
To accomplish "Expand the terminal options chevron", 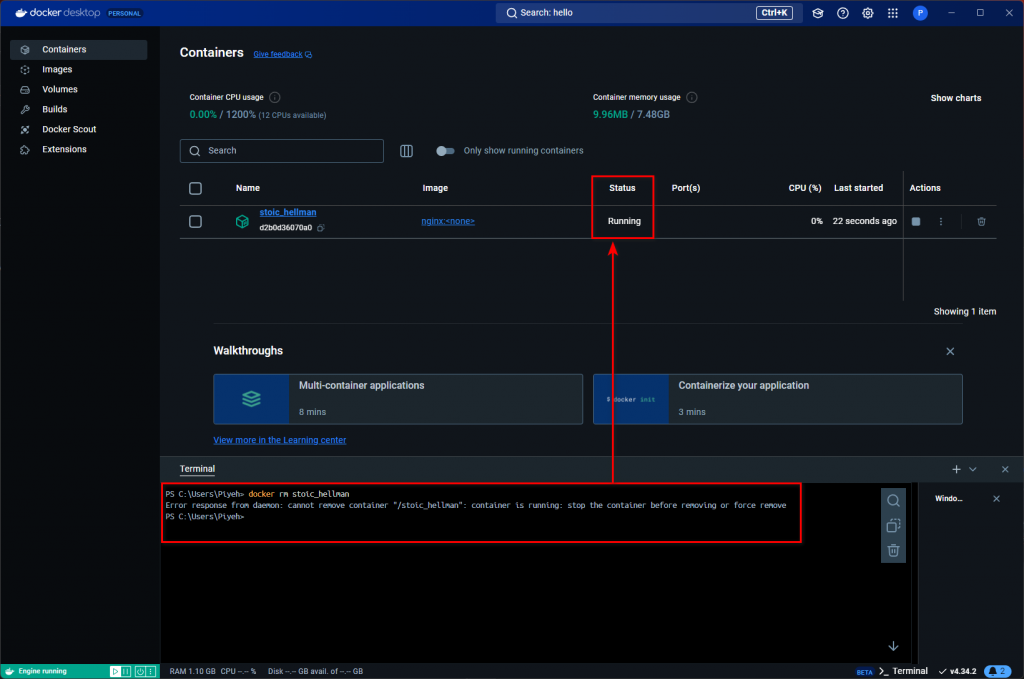I will point(973,469).
